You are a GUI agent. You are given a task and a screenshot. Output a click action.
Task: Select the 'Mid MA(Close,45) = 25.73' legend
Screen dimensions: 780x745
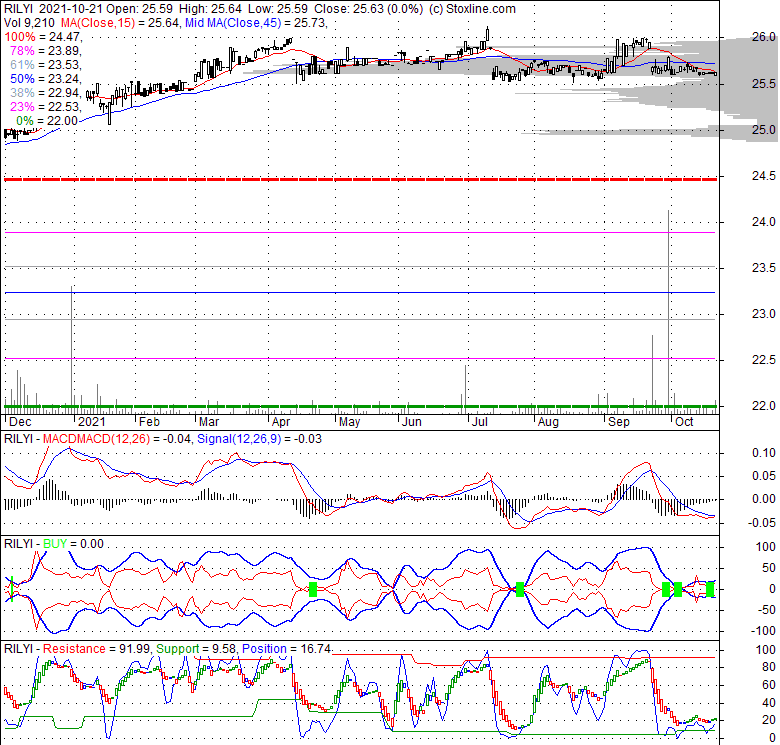click(x=256, y=23)
